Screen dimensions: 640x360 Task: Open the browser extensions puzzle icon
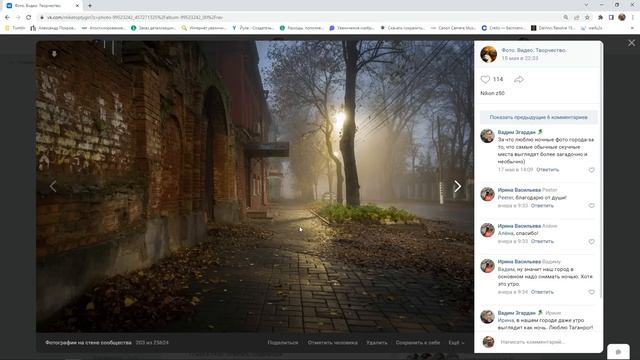click(x=600, y=17)
